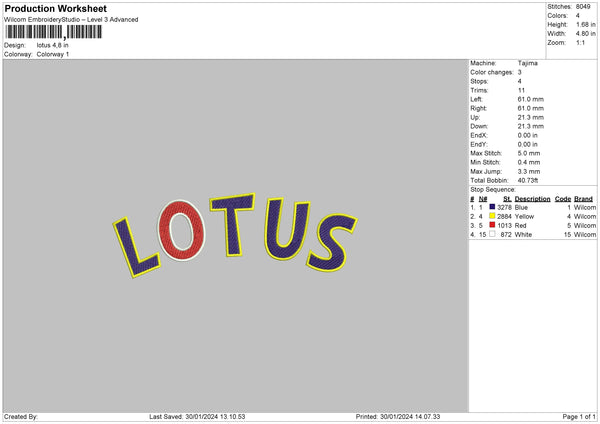Click the Stop Sequence label
Screen dimensions: 600x424
pyautogui.click(x=493, y=189)
